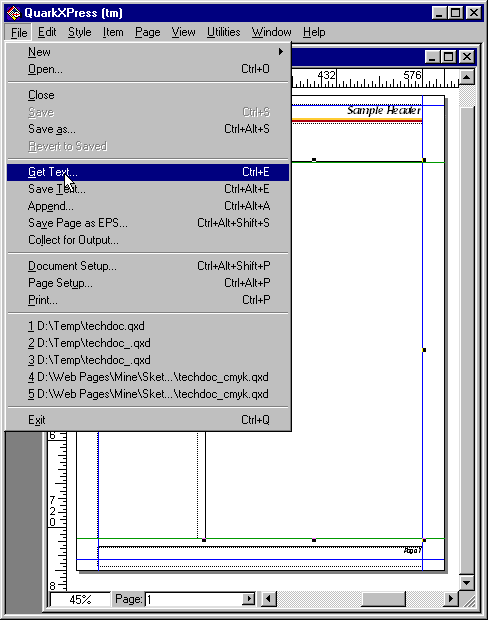Click the 45% zoom percentage field
Viewport: 488px width, 620px height.
tap(80, 599)
